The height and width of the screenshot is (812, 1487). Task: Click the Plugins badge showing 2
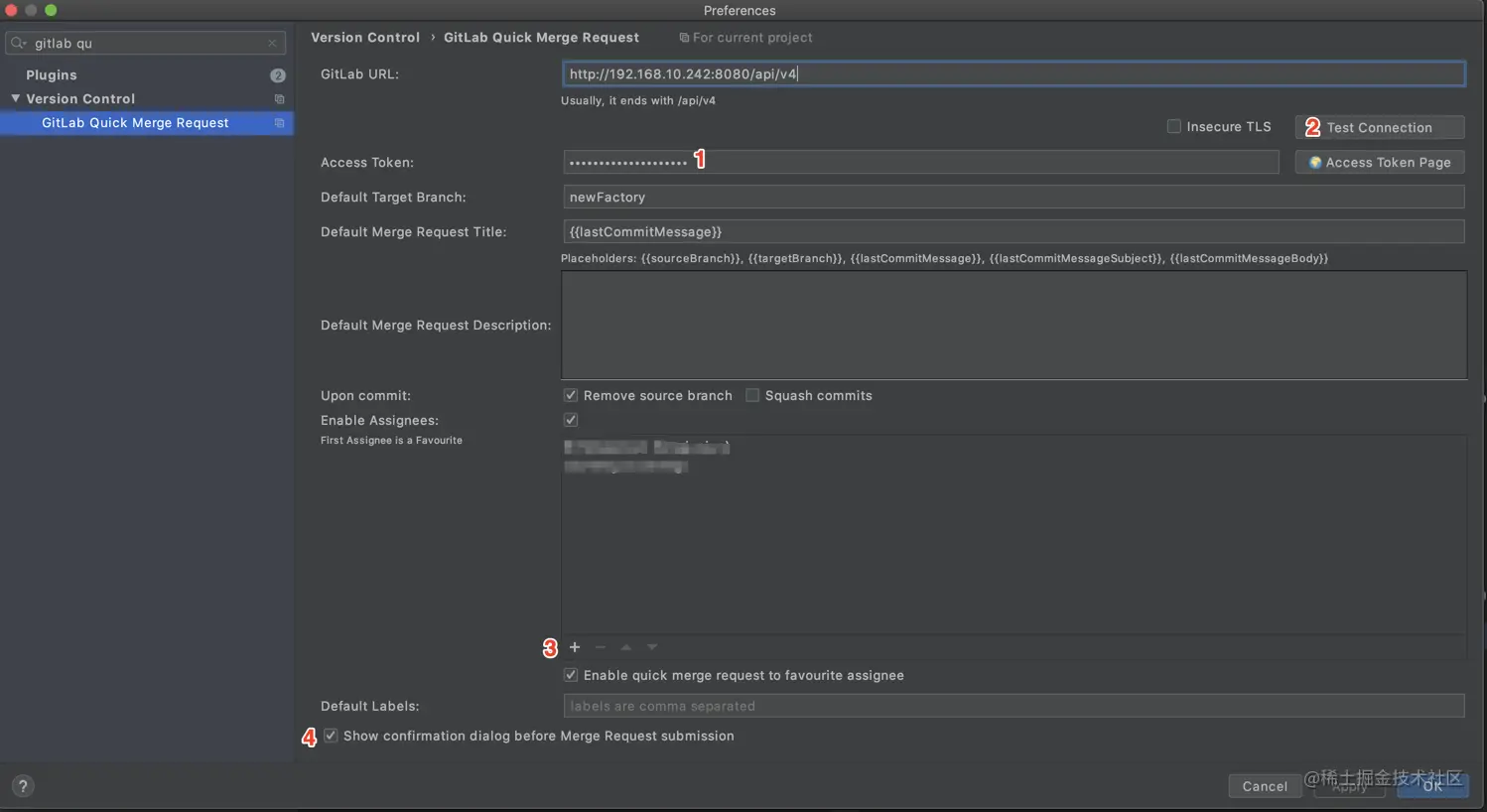(x=278, y=75)
